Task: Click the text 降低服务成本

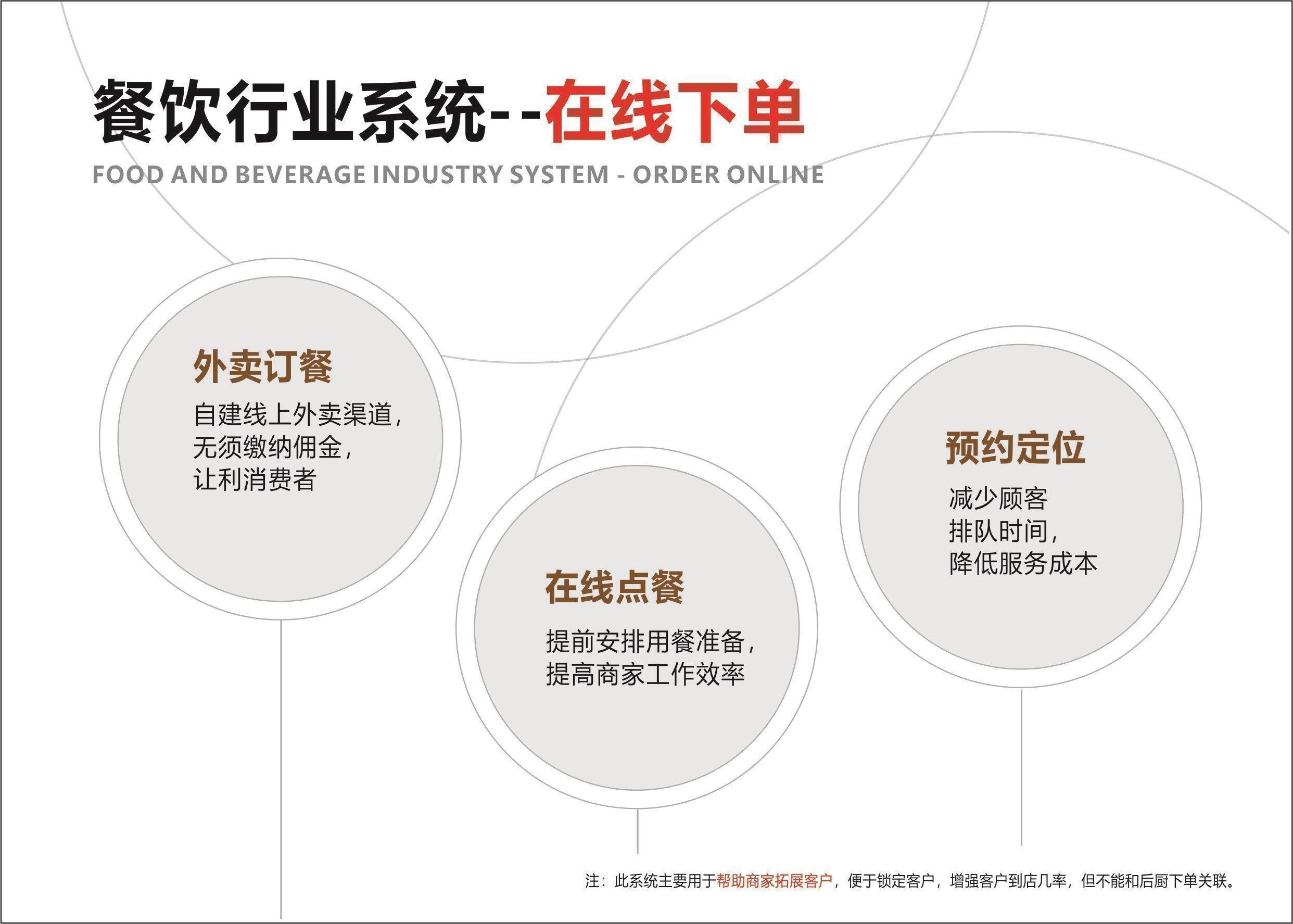Action: coord(1023,564)
